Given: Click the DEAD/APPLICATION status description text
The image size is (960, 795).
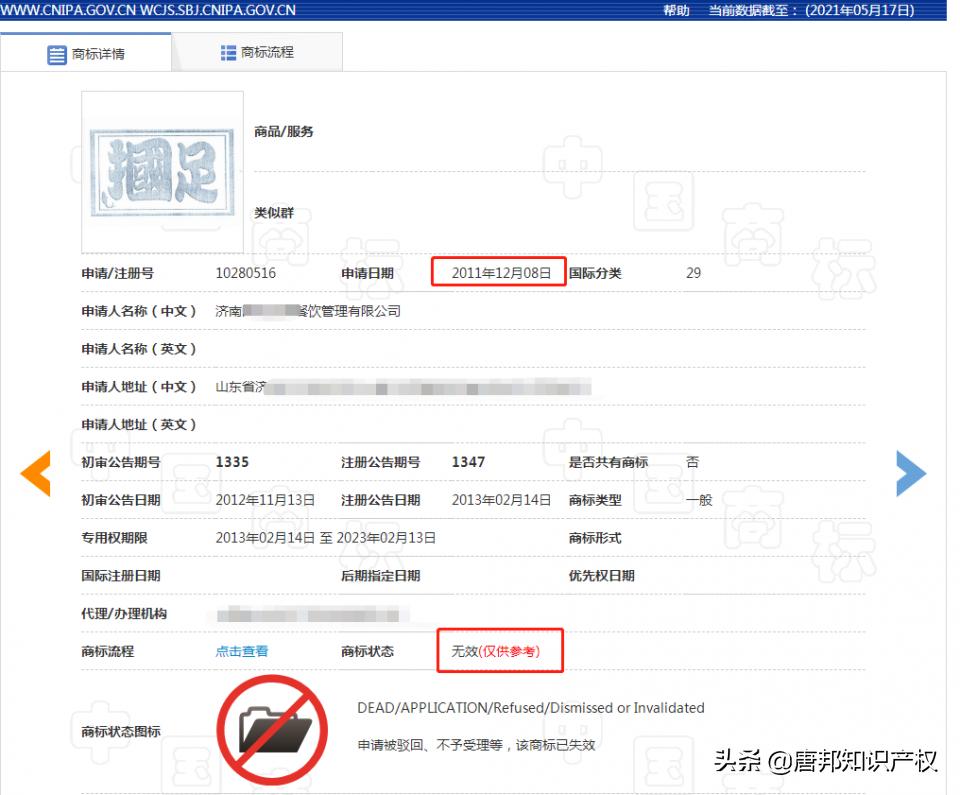Looking at the screenshot, I should 530,707.
